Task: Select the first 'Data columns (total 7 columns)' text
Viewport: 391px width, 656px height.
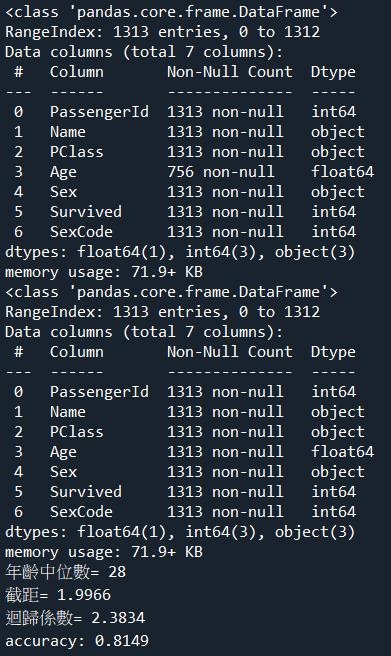Action: [144, 52]
